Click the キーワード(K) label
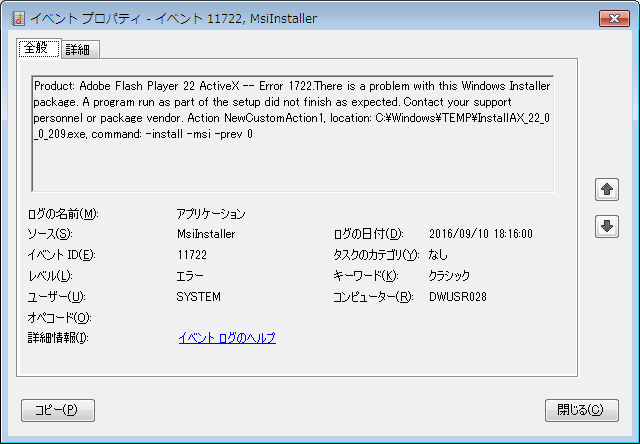Screen dimensions: 640x444 [366, 276]
